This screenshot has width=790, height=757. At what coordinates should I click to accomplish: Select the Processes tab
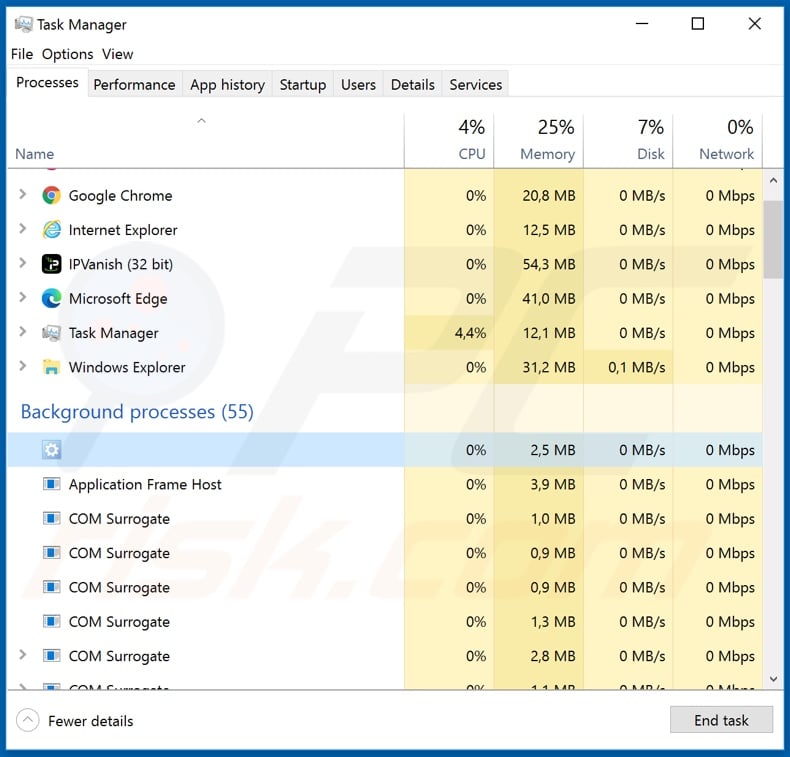coord(47,83)
